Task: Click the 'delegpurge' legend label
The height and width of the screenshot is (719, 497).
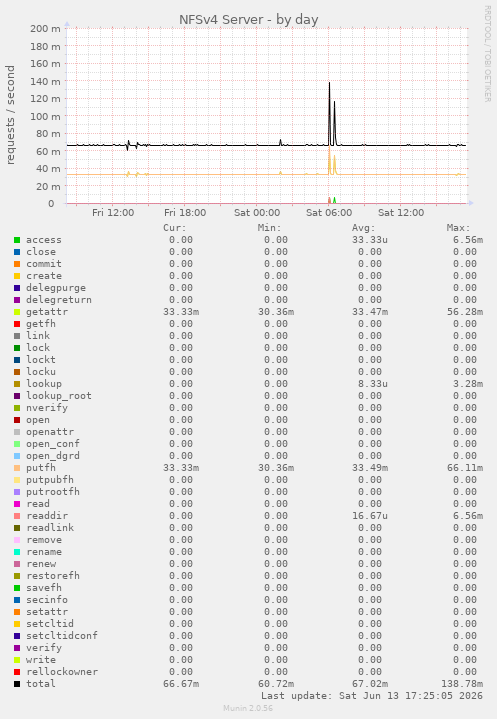Action: click(56, 288)
